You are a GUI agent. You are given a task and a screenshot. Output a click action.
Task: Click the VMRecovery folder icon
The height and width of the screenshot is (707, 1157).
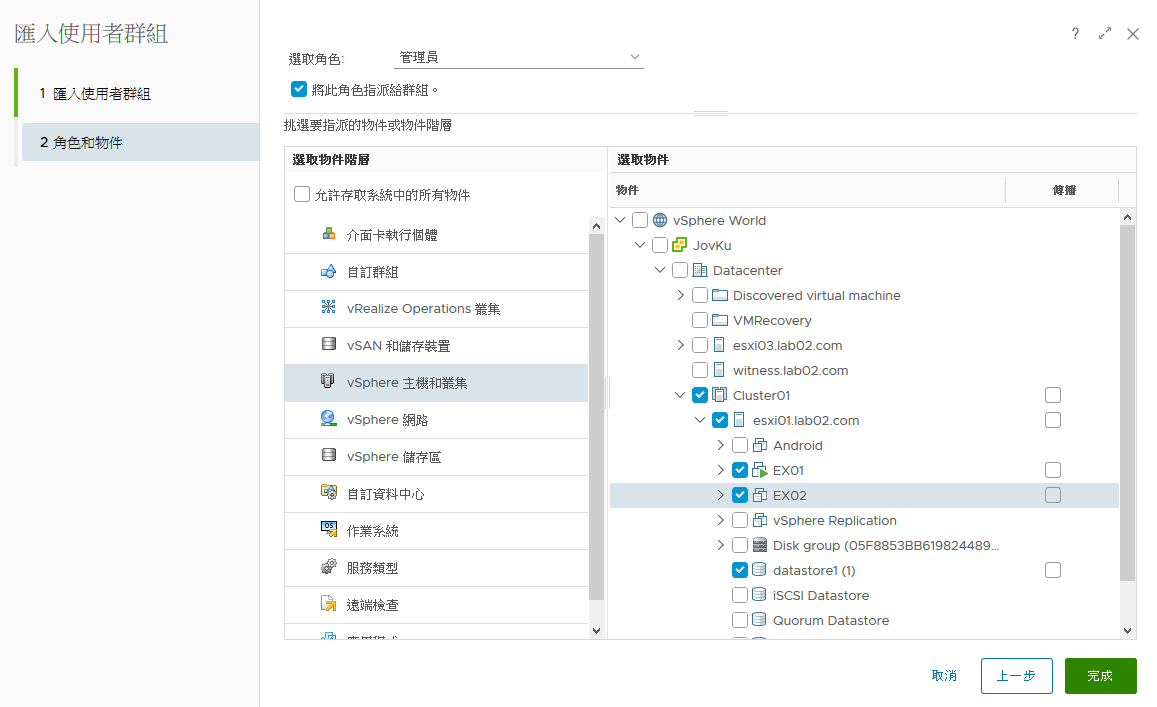tap(719, 320)
